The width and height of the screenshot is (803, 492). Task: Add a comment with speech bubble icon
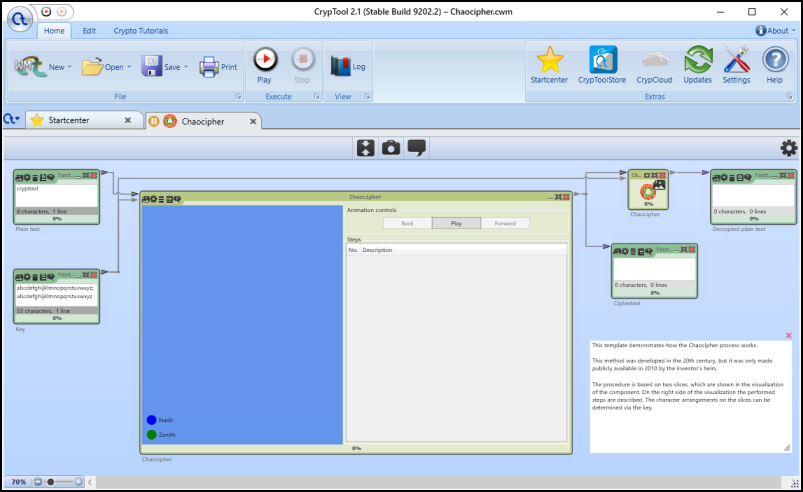[x=416, y=148]
